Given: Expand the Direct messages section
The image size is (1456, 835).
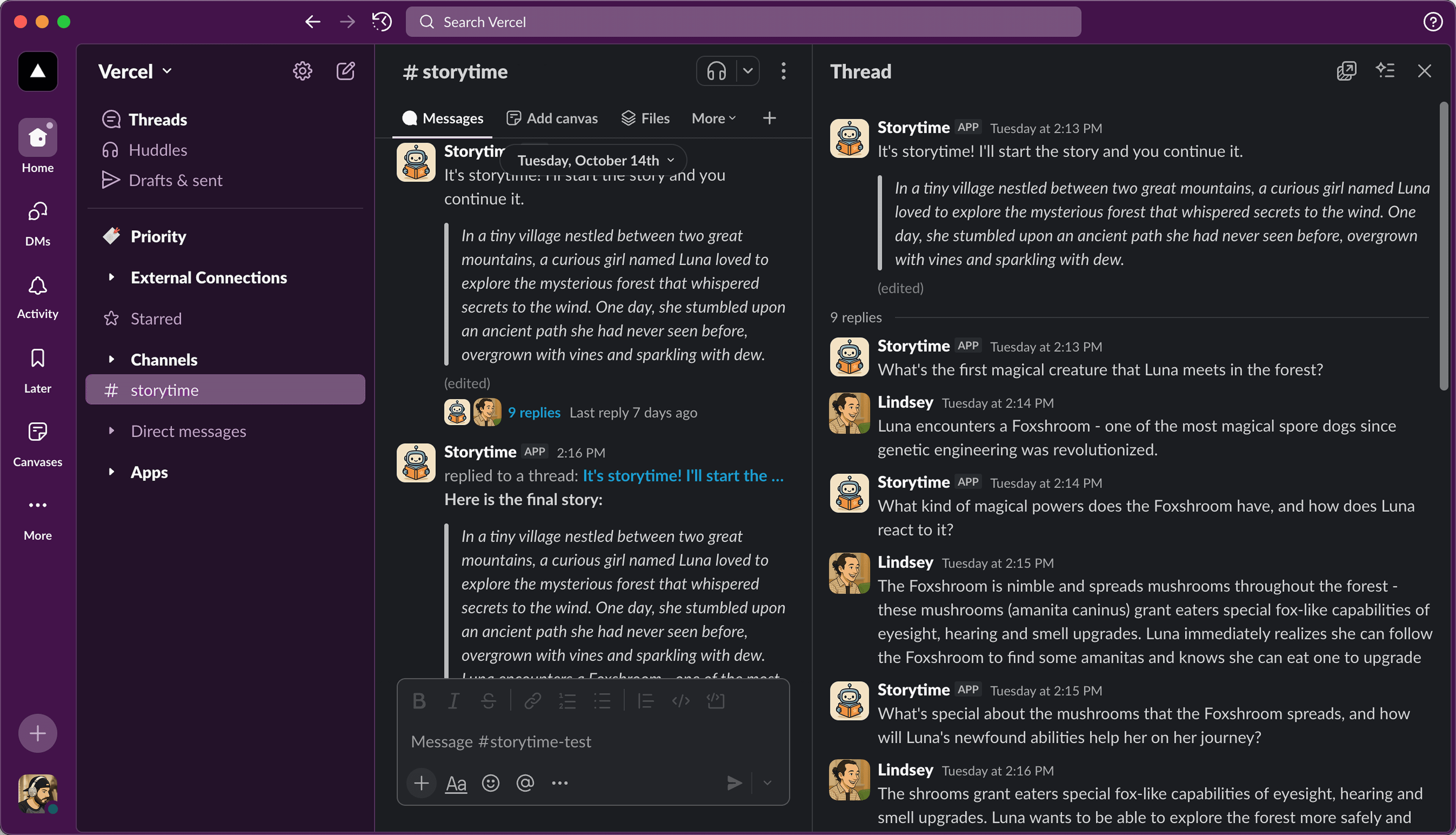Looking at the screenshot, I should click(x=112, y=431).
